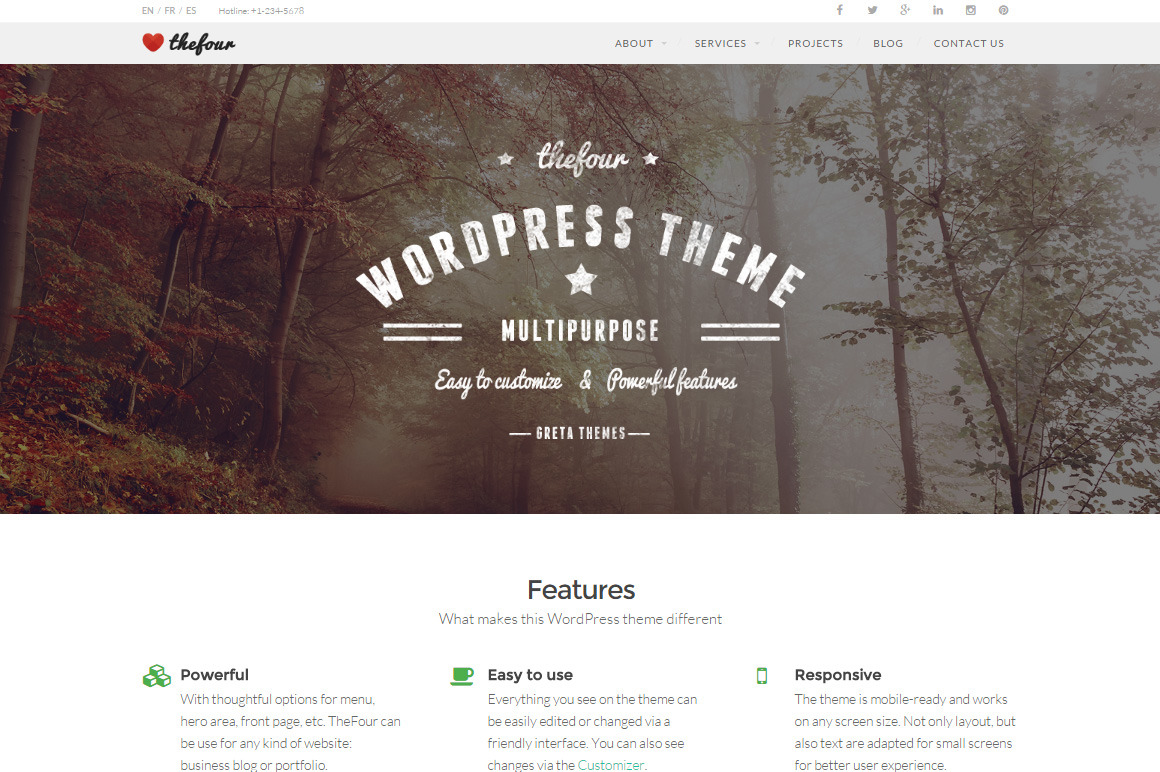1160x772 pixels.
Task: Click the red heart thefour logo
Action: coord(188,43)
